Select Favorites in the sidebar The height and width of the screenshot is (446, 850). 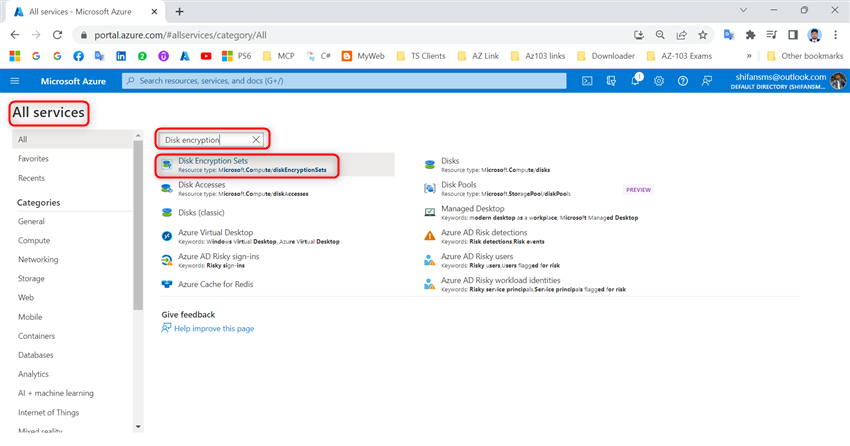coord(33,159)
